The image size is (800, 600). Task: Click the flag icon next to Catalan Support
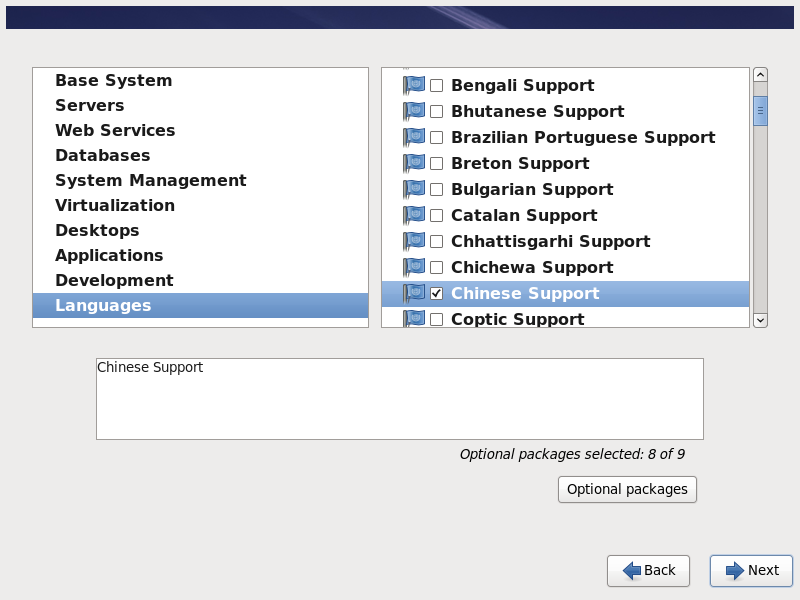[414, 215]
